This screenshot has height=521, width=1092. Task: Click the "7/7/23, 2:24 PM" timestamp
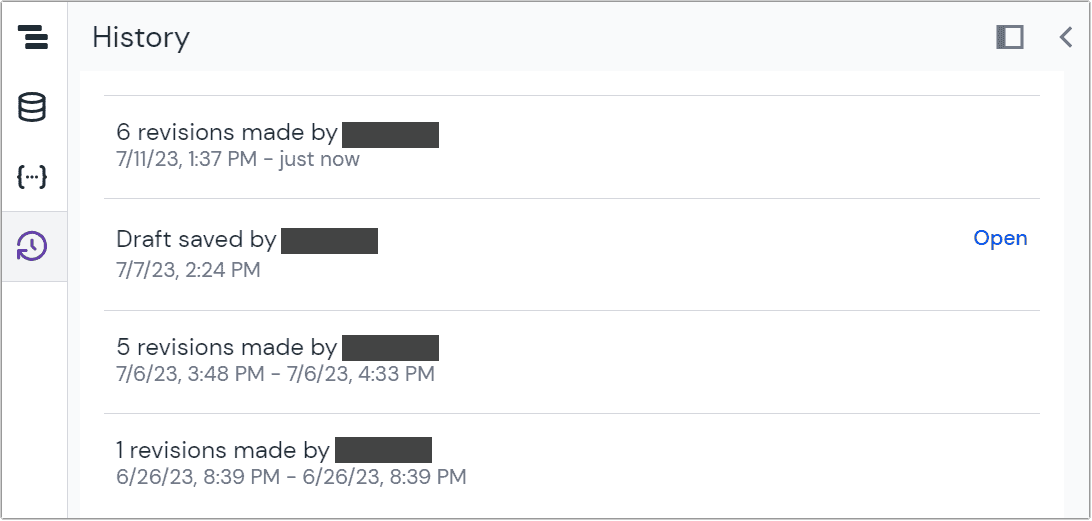[188, 270]
